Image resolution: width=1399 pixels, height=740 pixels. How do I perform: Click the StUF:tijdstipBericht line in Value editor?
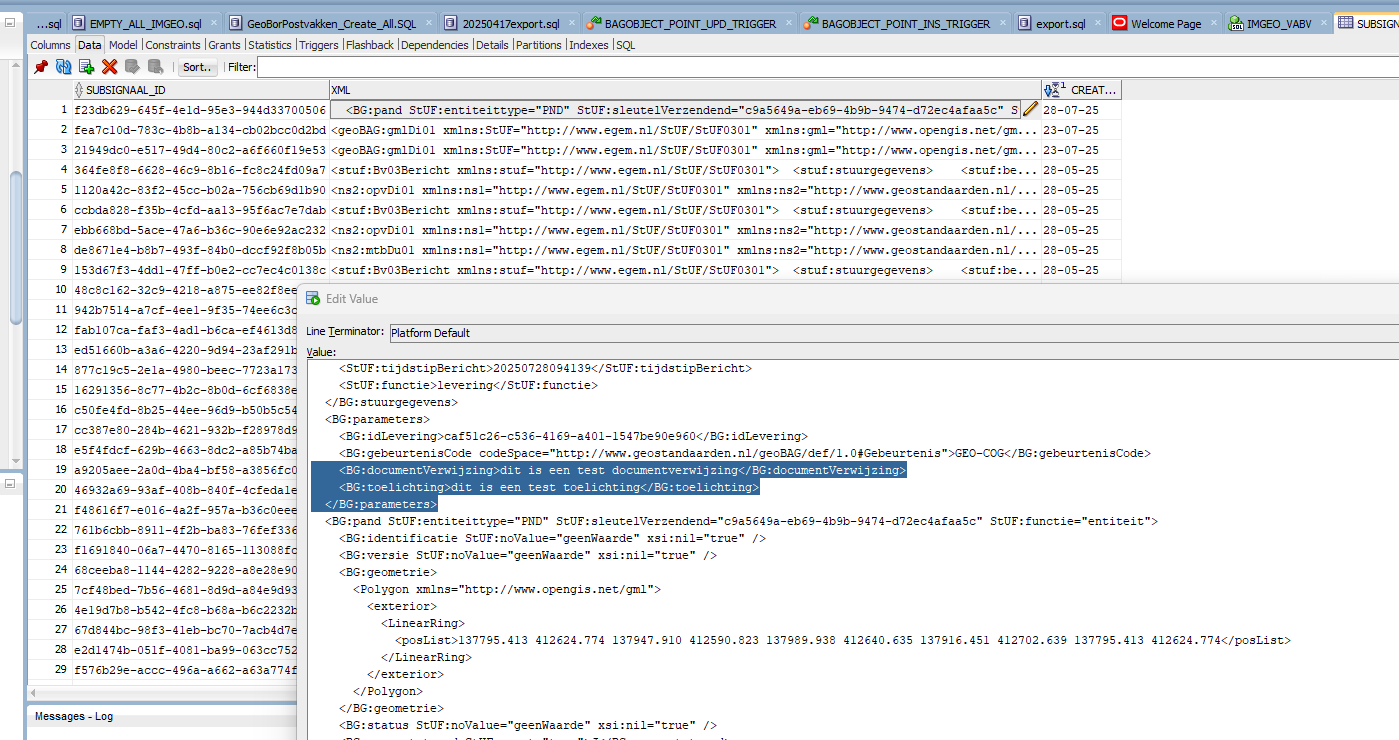point(545,368)
